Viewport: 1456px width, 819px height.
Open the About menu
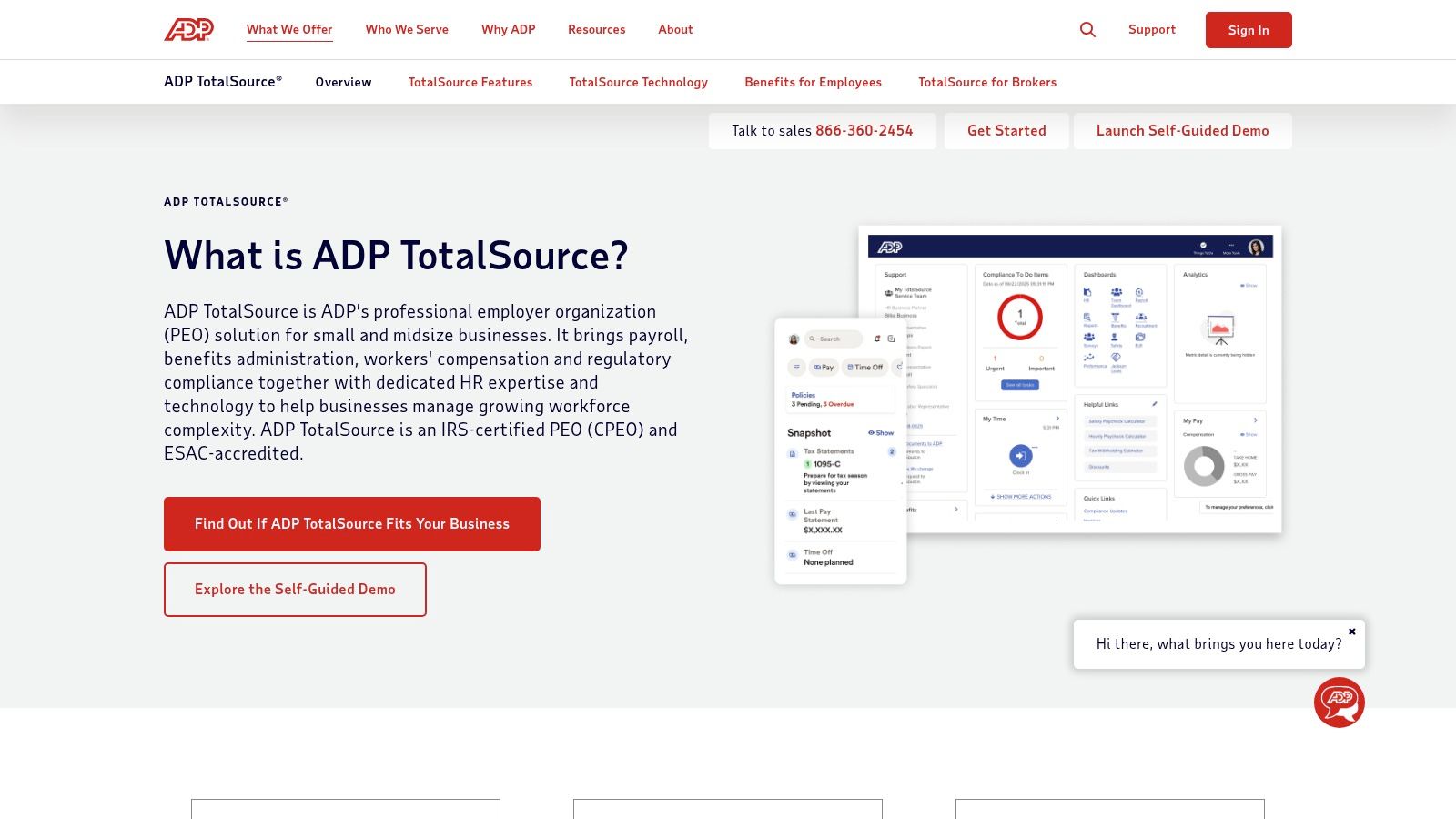pyautogui.click(x=675, y=30)
